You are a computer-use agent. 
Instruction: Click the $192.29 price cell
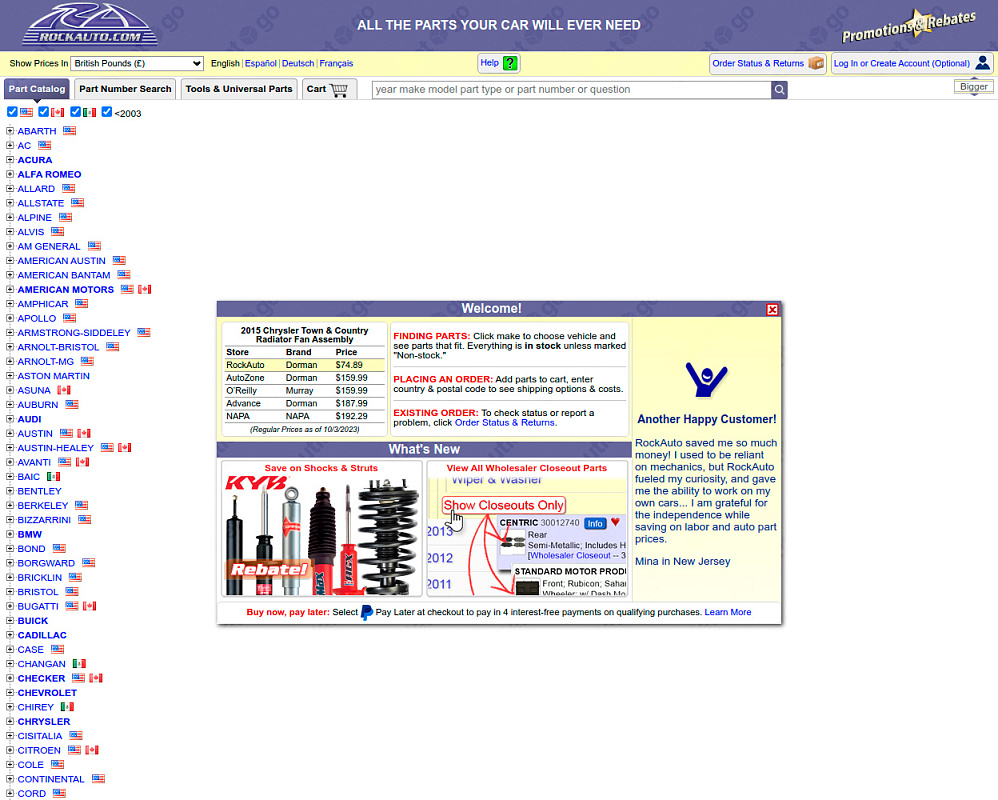coord(351,416)
